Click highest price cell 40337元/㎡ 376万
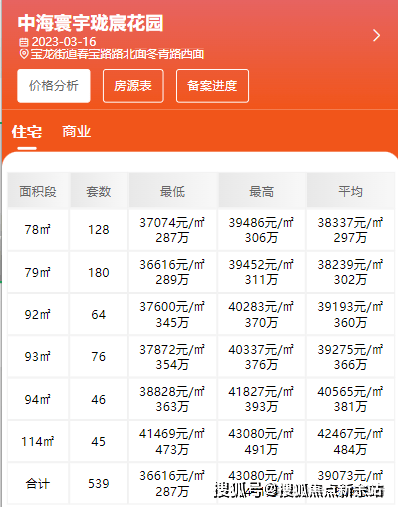Screen dimensions: 398x507 [261, 357]
